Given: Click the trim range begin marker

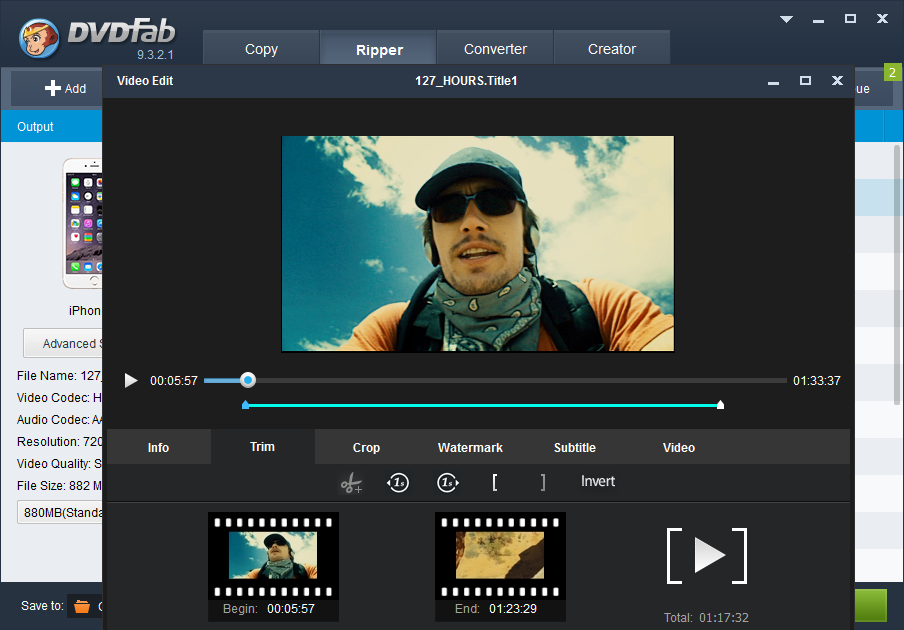Looking at the screenshot, I should 246,405.
